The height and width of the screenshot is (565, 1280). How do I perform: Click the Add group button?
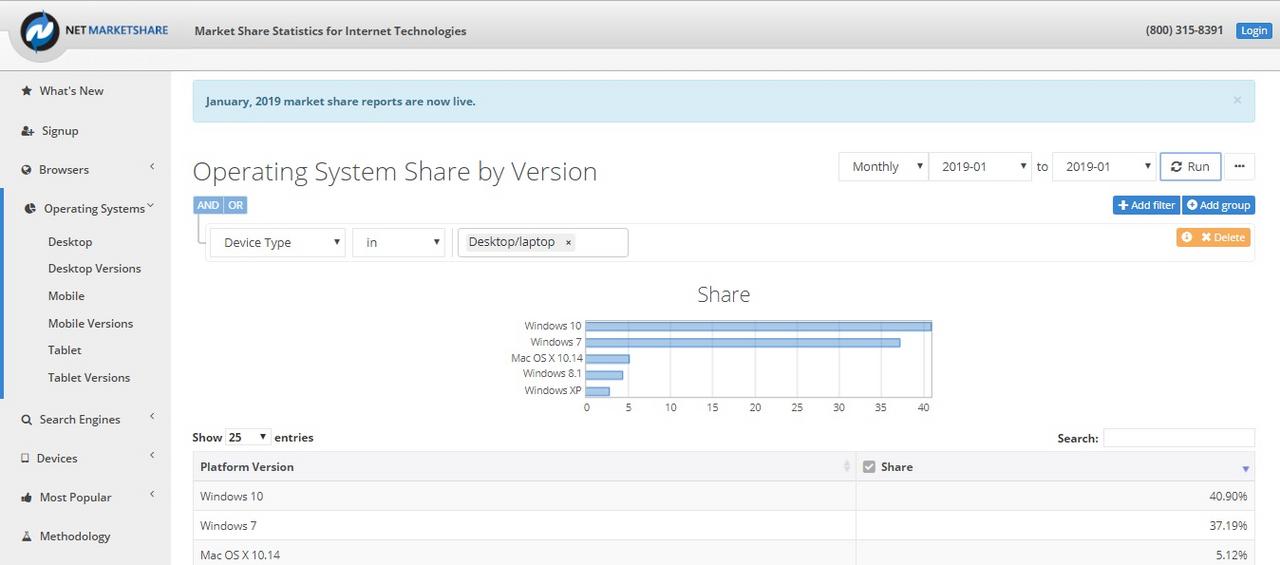click(1218, 205)
